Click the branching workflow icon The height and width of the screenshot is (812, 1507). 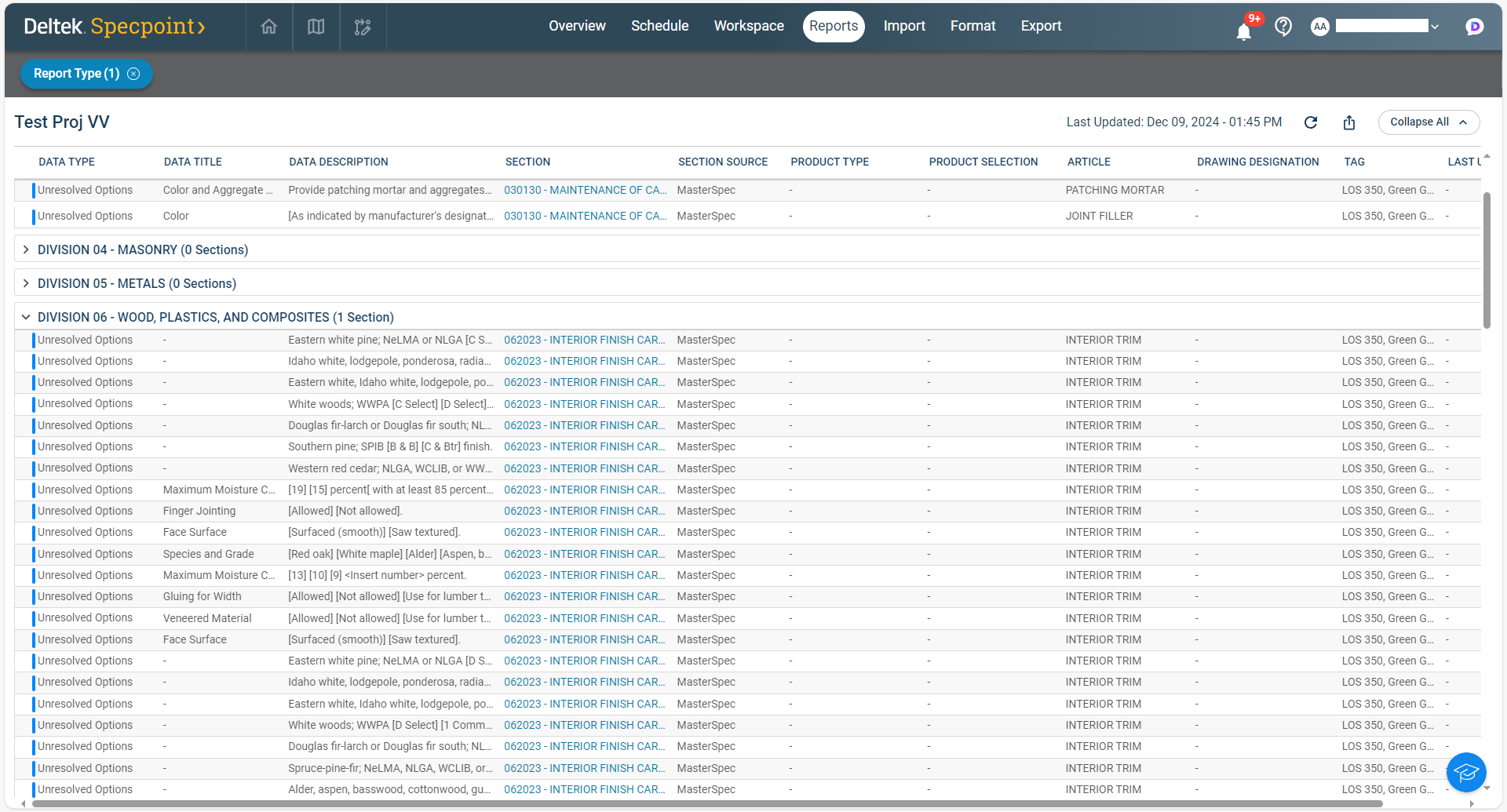pos(363,27)
